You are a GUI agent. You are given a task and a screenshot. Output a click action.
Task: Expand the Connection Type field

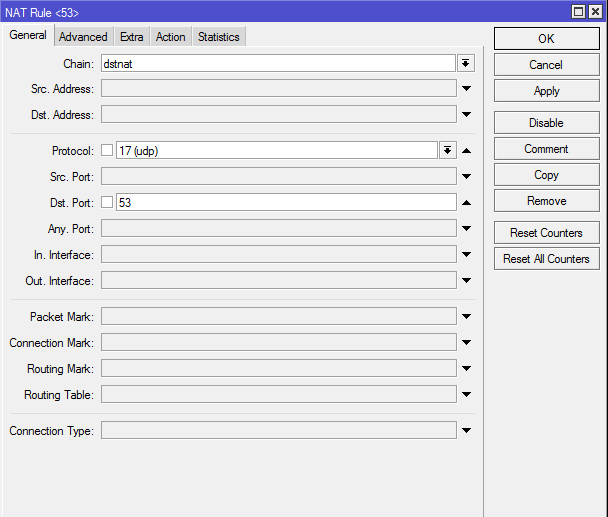pos(466,431)
